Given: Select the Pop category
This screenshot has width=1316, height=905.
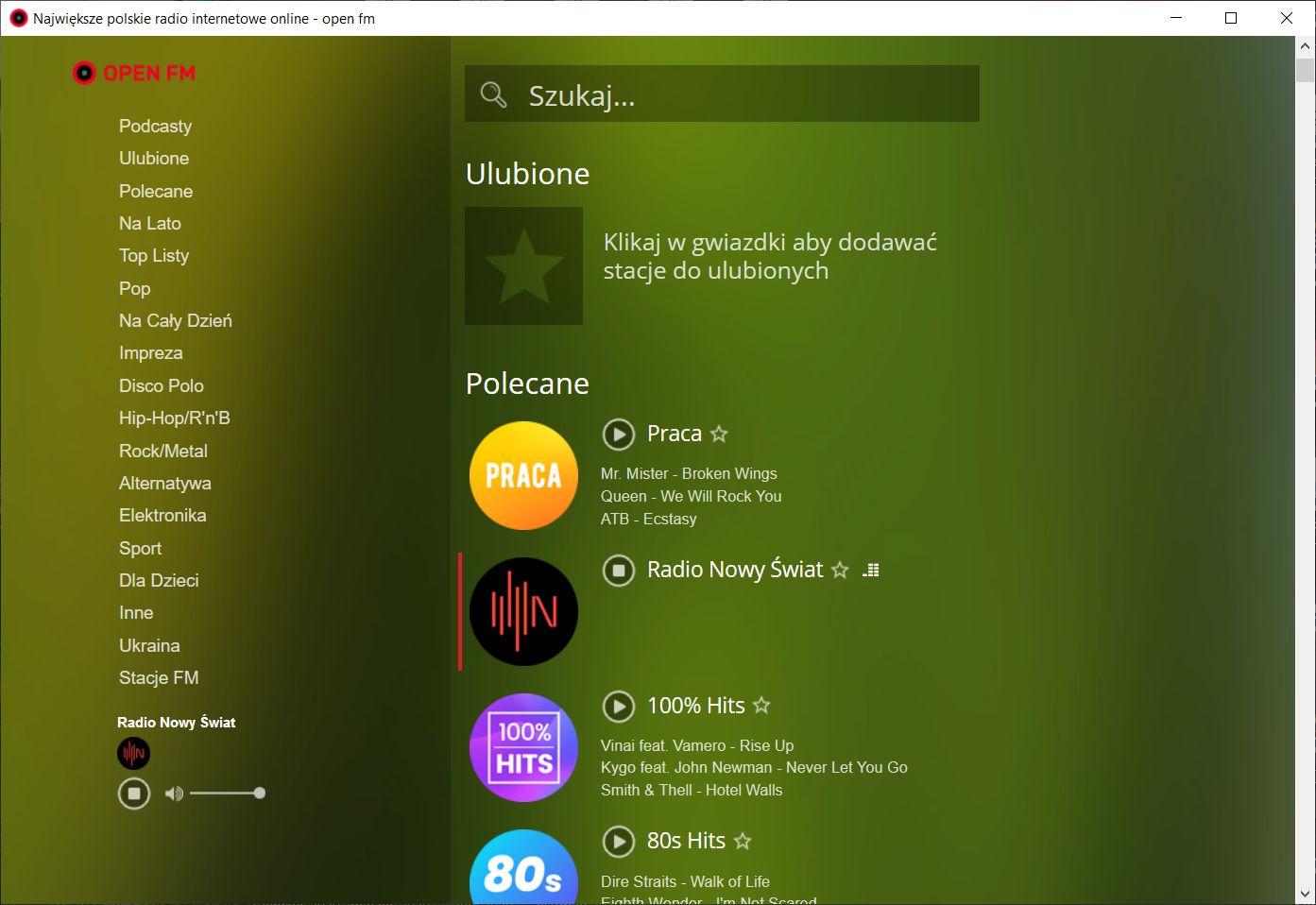Looking at the screenshot, I should pyautogui.click(x=134, y=288).
